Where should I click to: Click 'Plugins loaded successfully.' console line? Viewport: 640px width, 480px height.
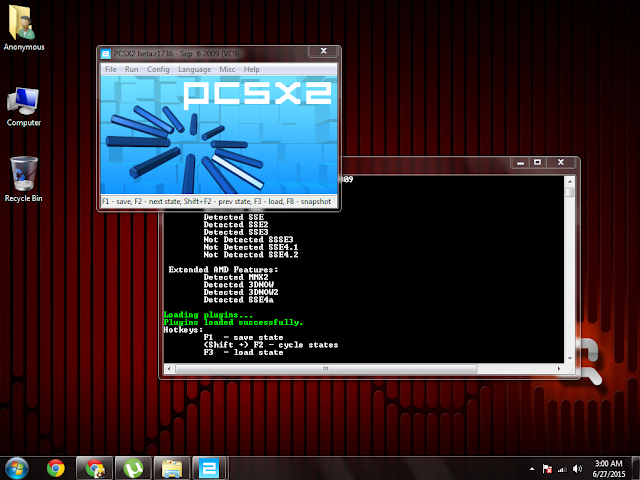pyautogui.click(x=233, y=322)
